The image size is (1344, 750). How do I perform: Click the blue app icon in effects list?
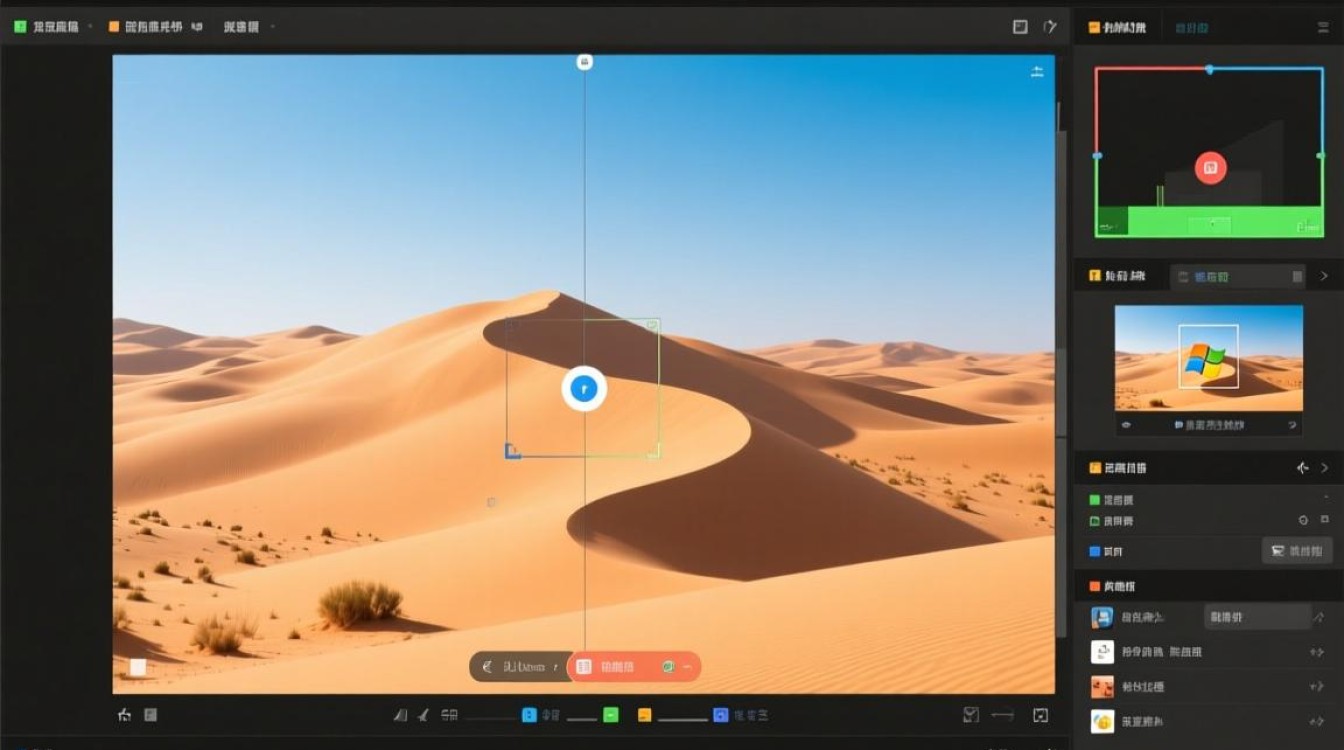tap(1102, 617)
